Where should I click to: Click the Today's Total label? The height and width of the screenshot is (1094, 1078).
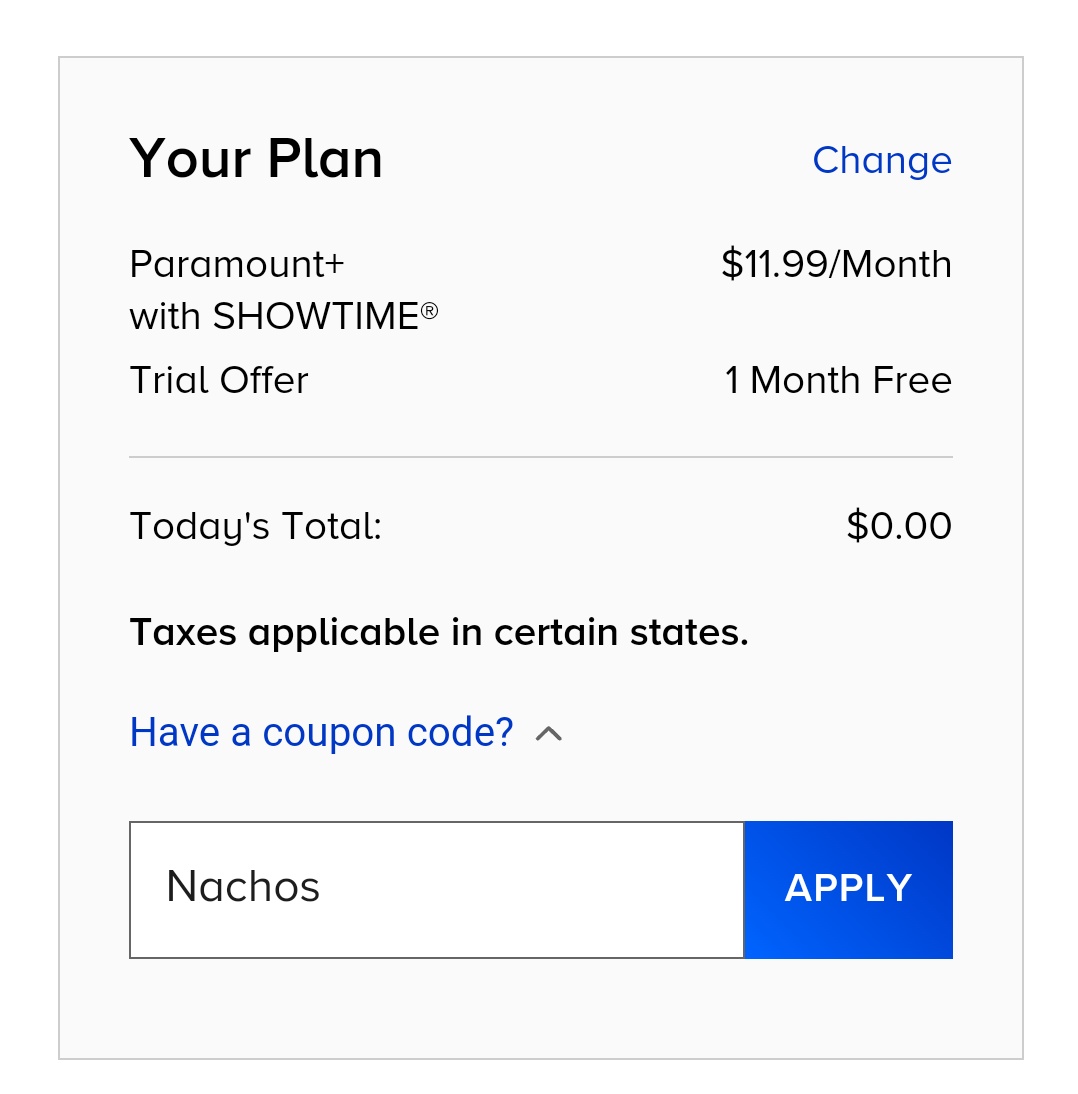point(256,526)
